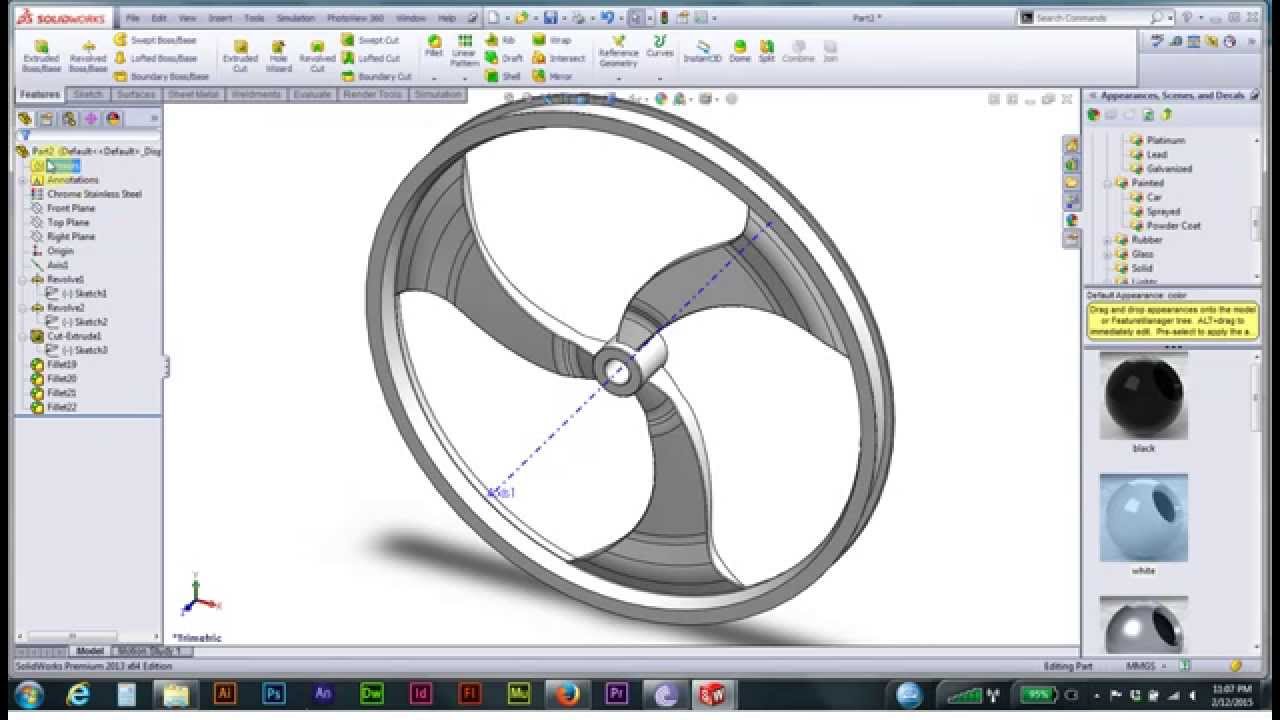Select the Extruded Boss/Base tool
The height and width of the screenshot is (720, 1280).
click(41, 56)
